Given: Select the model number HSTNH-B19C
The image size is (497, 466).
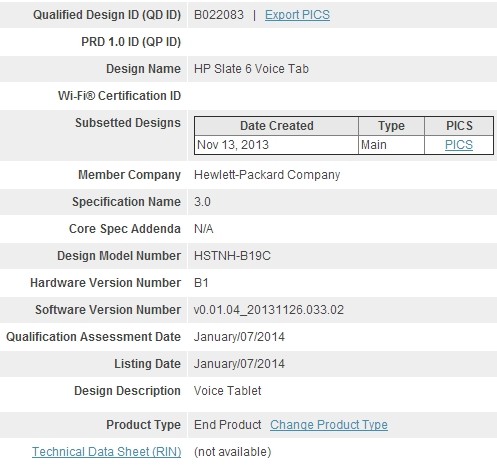Looking at the screenshot, I should coord(232,256).
